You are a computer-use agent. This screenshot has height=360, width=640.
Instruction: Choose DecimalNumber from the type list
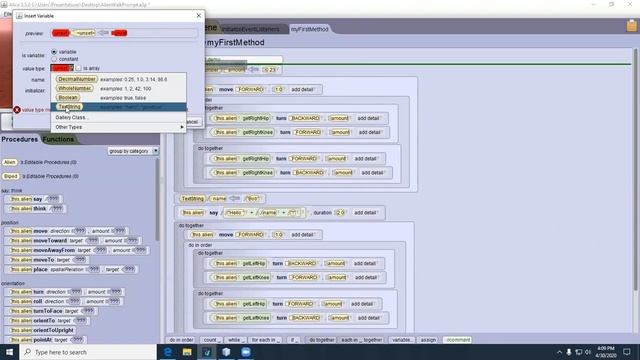point(77,79)
